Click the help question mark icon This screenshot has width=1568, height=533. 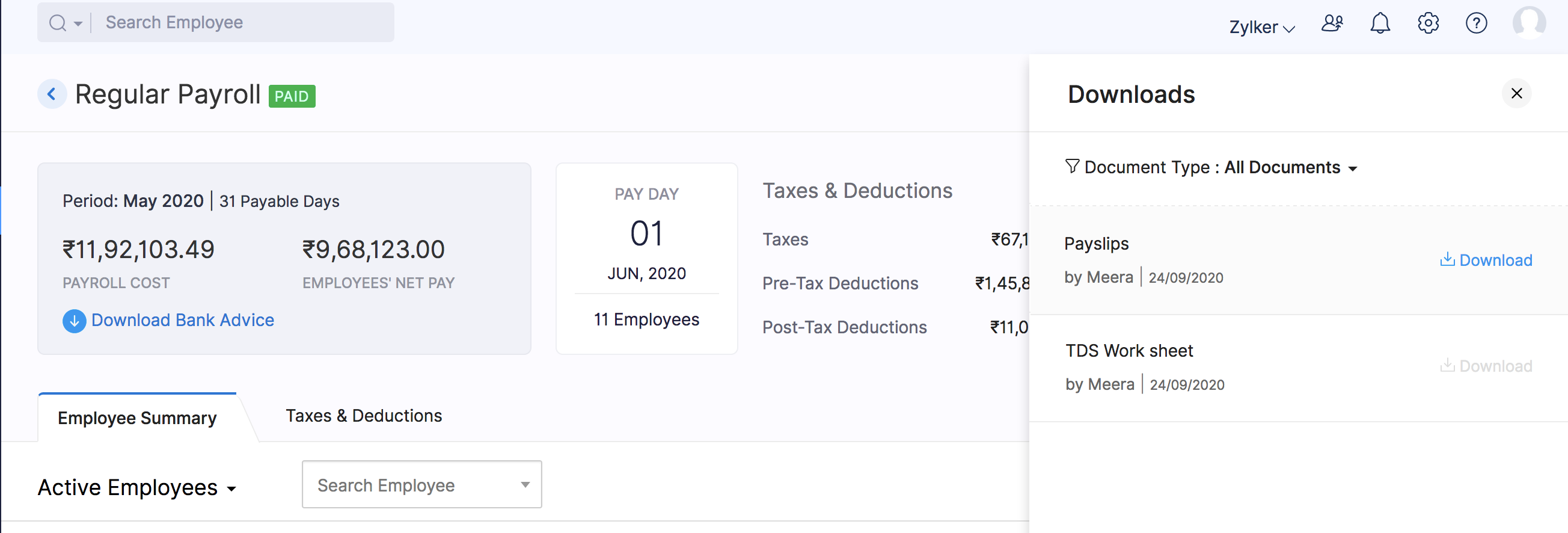1476,23
